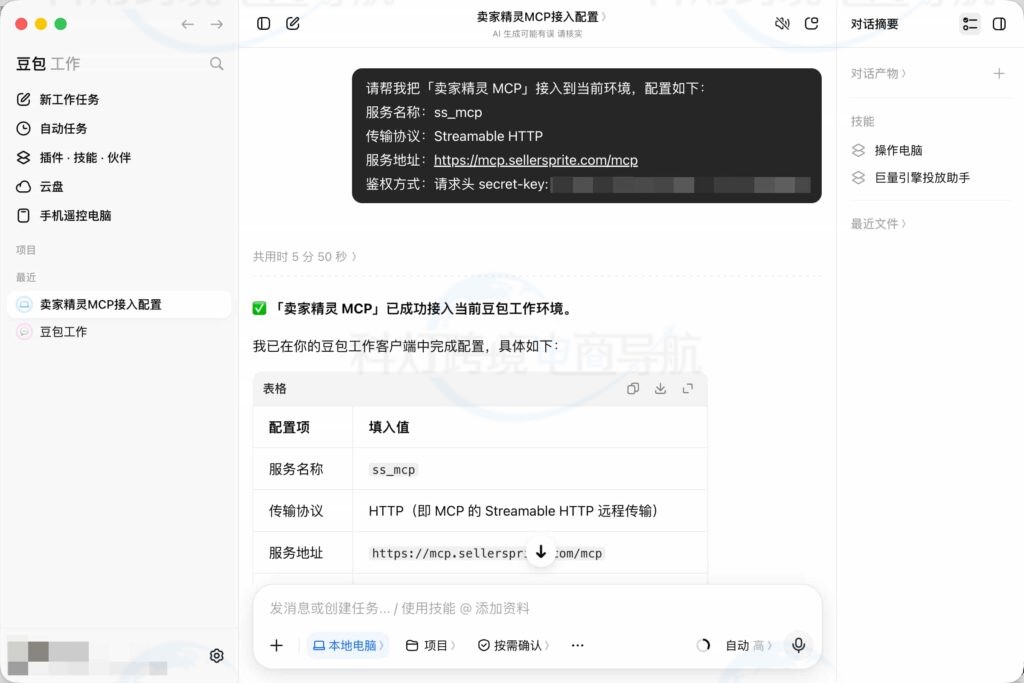The height and width of the screenshot is (683, 1024).
Task: Select the 巨量引擎投放助手 skill
Action: [x=910, y=178]
